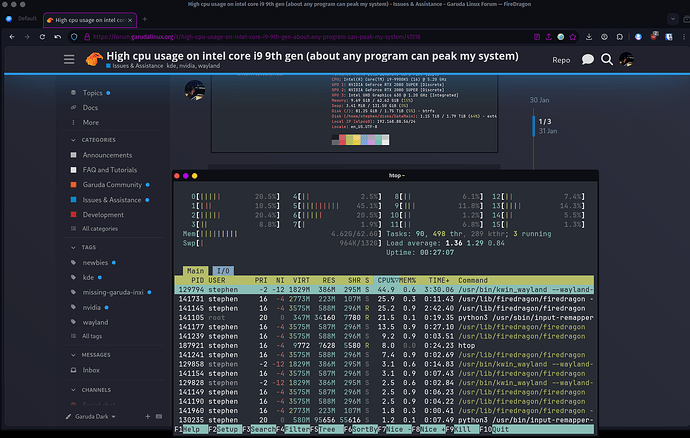Open Issues & Assistance in sidebar
The image size is (690, 438).
[x=110, y=200]
